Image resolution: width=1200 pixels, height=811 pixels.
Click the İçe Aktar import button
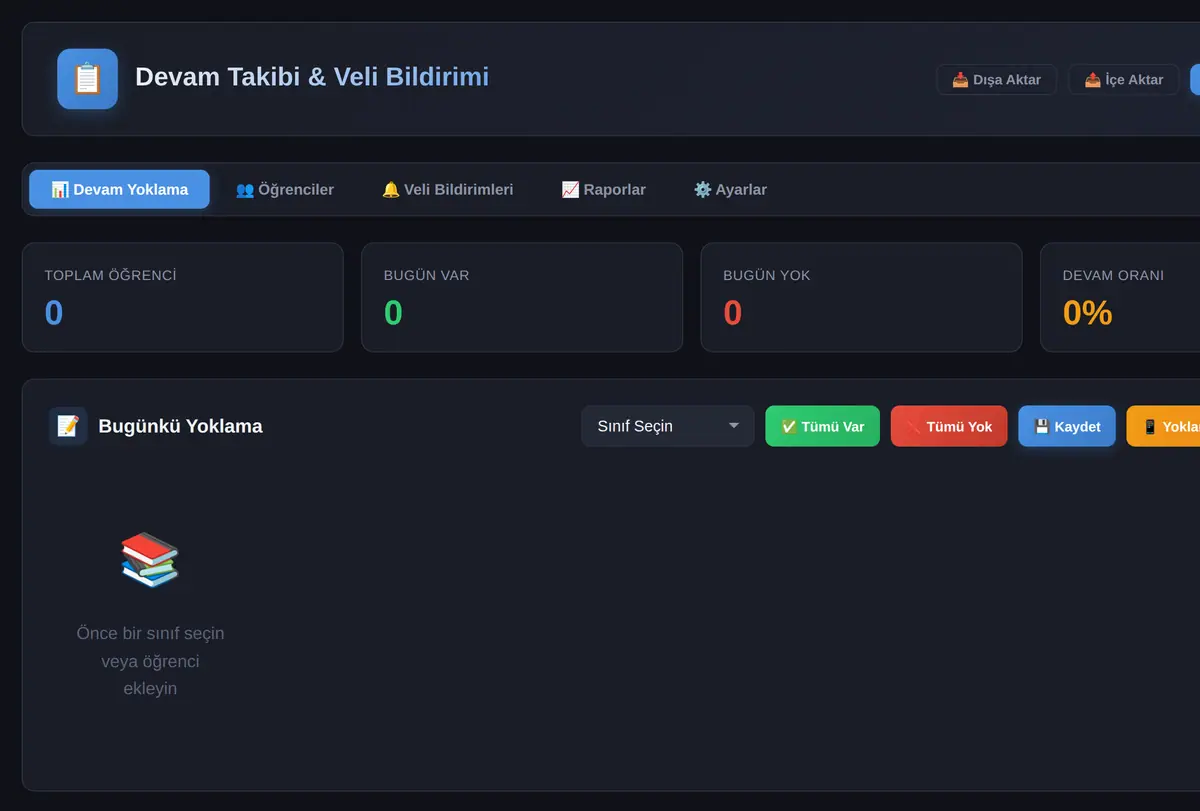(1124, 80)
